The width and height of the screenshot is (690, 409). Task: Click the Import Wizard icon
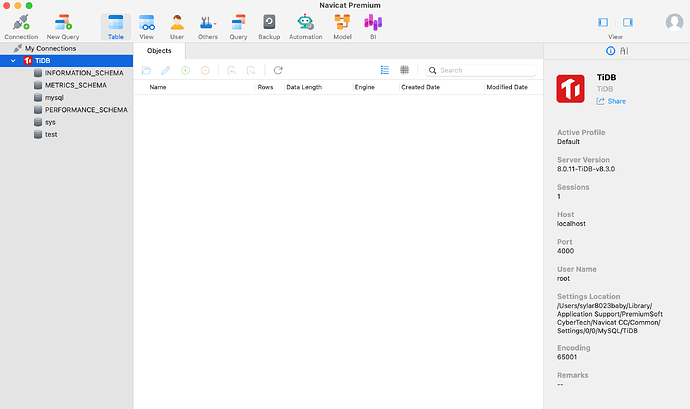231,70
